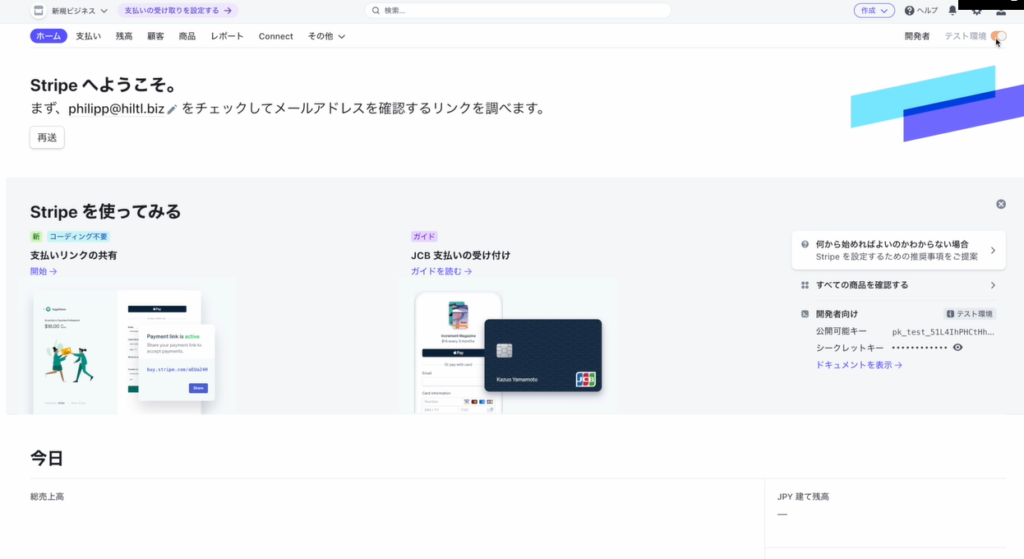Click the 再送 resend button
The image size is (1024, 559).
click(x=47, y=137)
